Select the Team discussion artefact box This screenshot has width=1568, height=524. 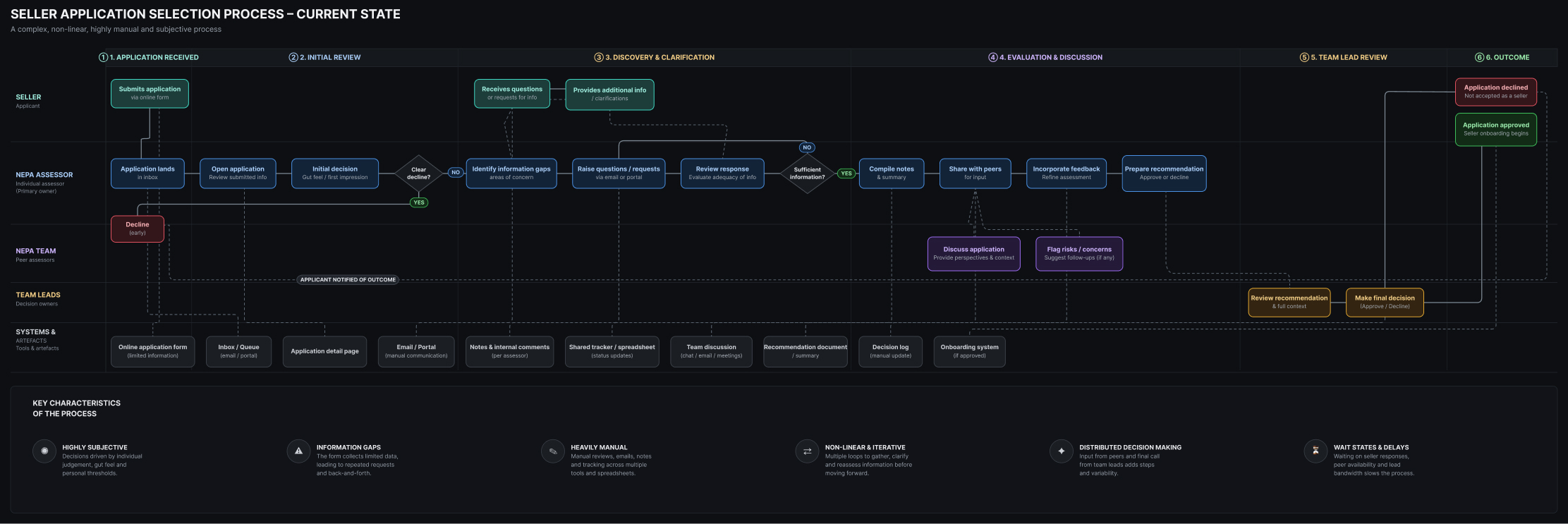click(x=711, y=351)
